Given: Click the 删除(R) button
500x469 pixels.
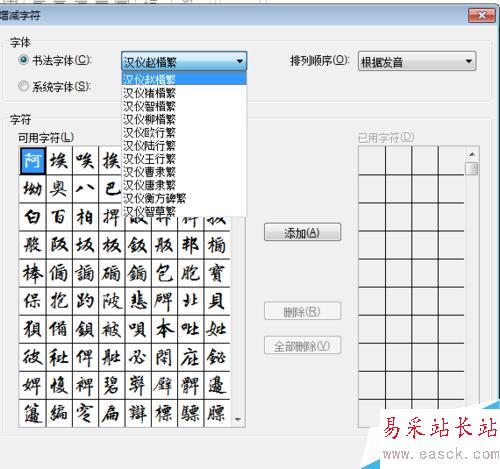Looking at the screenshot, I should pos(302,312).
